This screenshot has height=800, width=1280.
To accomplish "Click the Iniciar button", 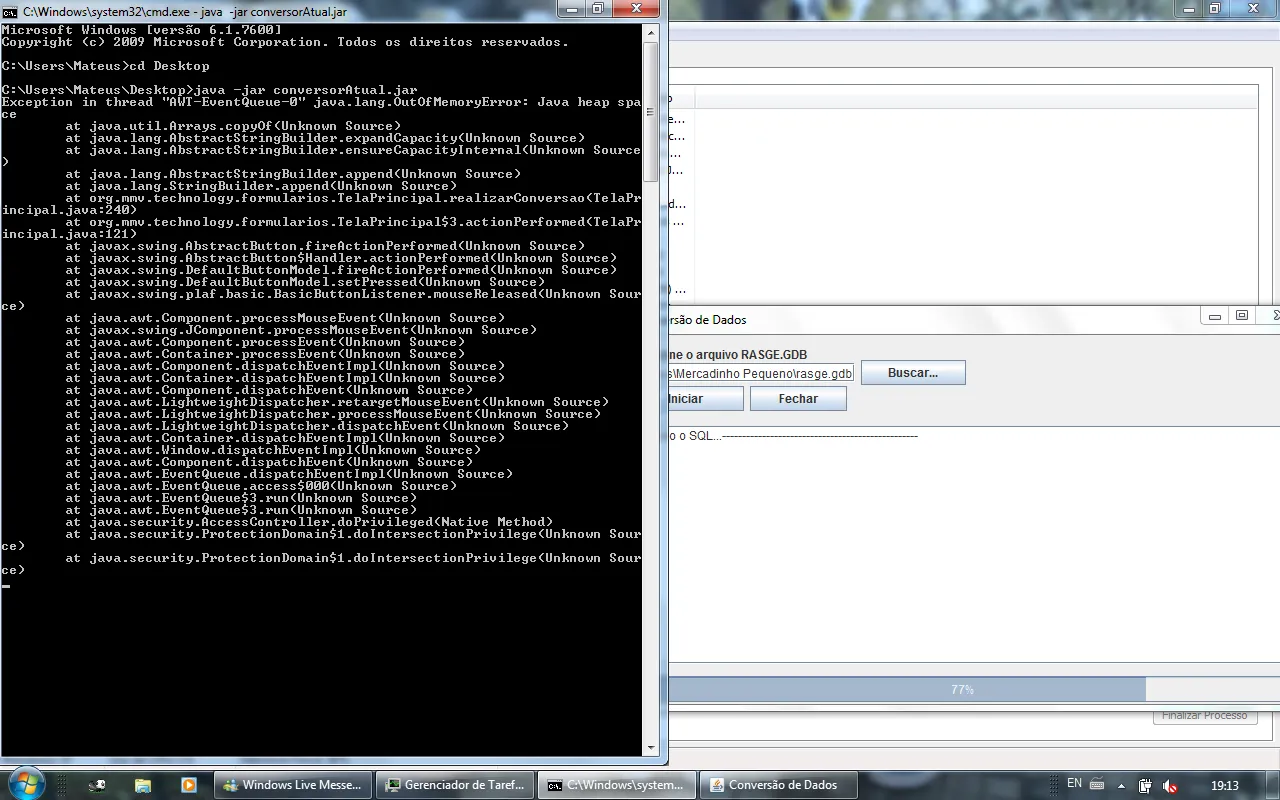I will pos(705,399).
